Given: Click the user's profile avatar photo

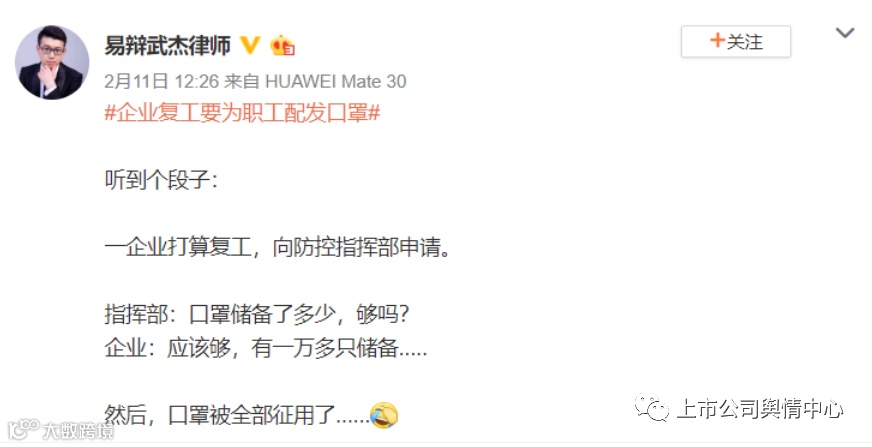Looking at the screenshot, I should click(52, 62).
